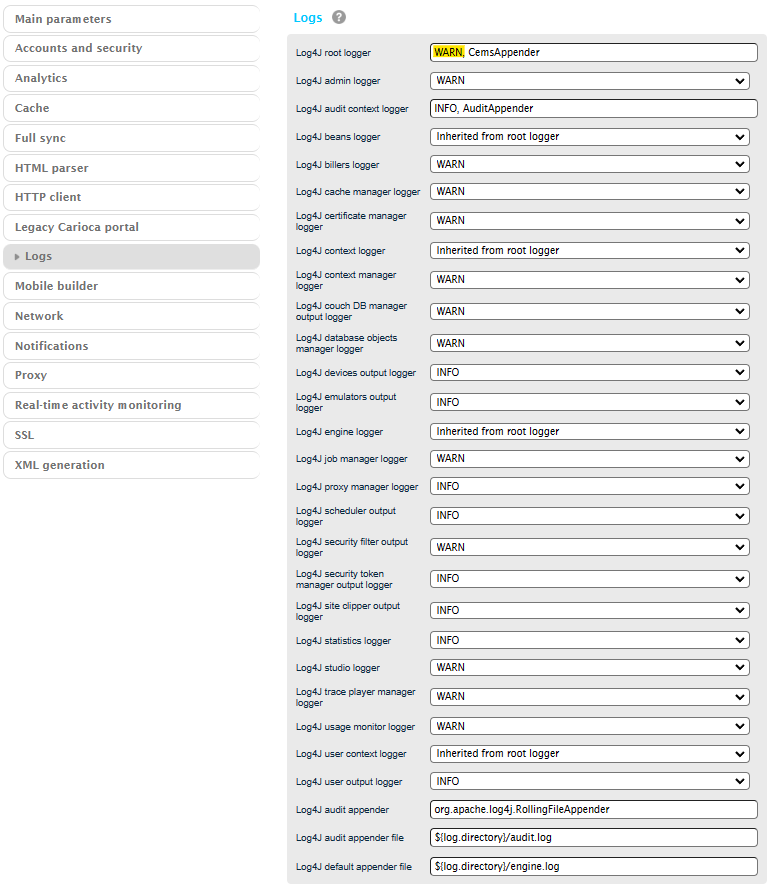Change the Log4J engine logger level dropdown
This screenshot has width=771, height=887.
click(590, 432)
